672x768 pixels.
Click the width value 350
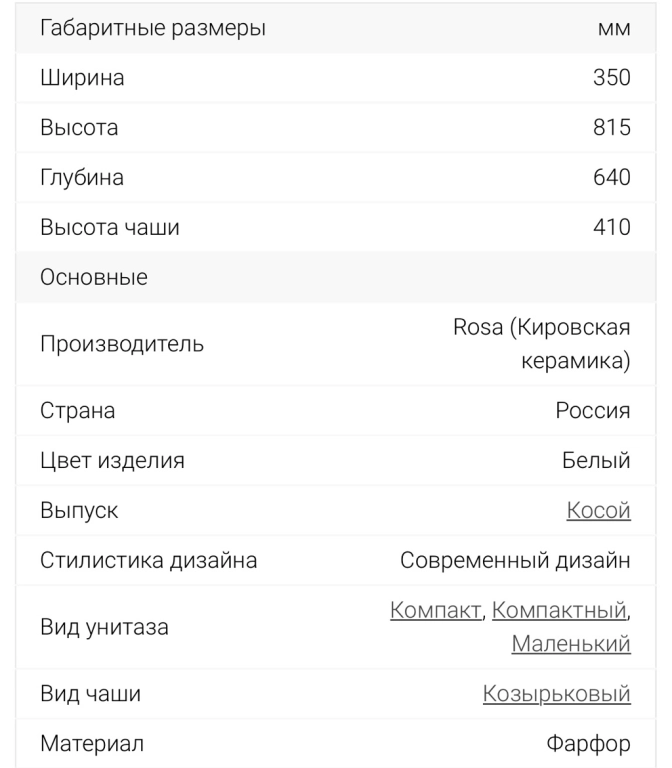(611, 78)
